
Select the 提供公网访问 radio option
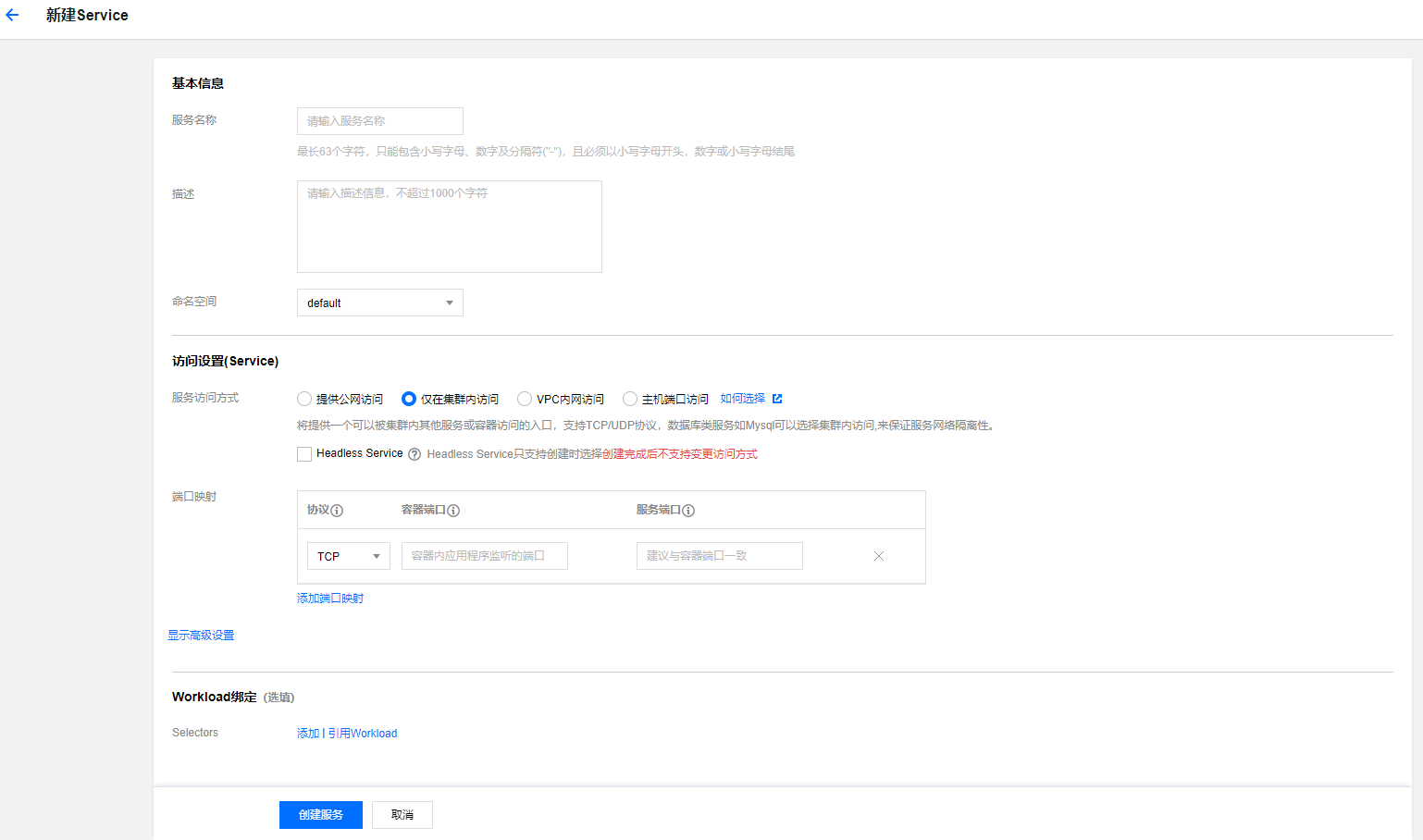point(304,399)
